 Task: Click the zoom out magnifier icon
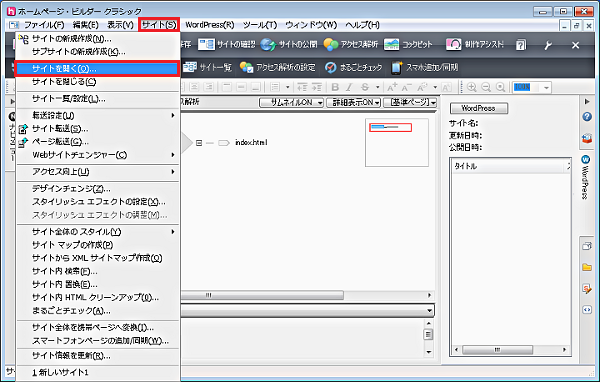[x=486, y=87]
